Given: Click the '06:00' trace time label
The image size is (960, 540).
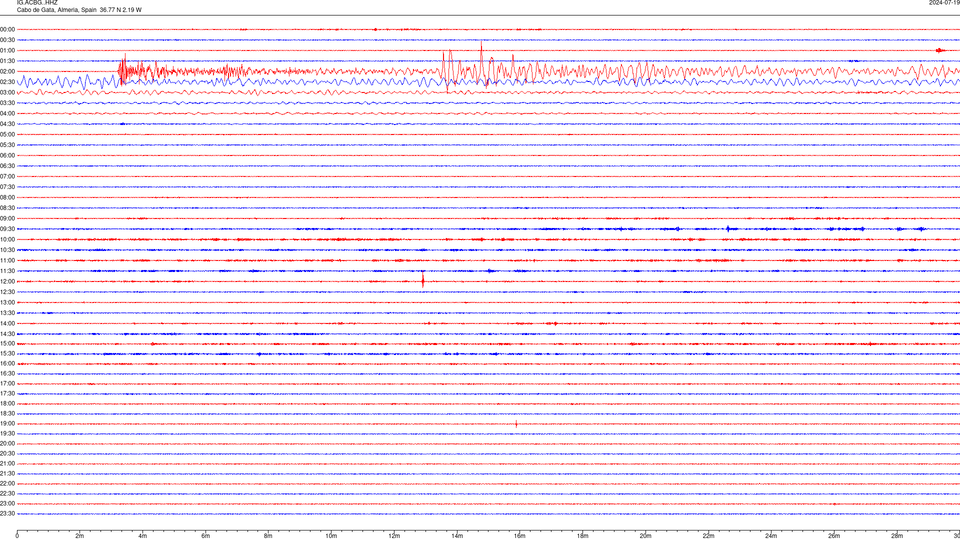Looking at the screenshot, I should [7, 156].
